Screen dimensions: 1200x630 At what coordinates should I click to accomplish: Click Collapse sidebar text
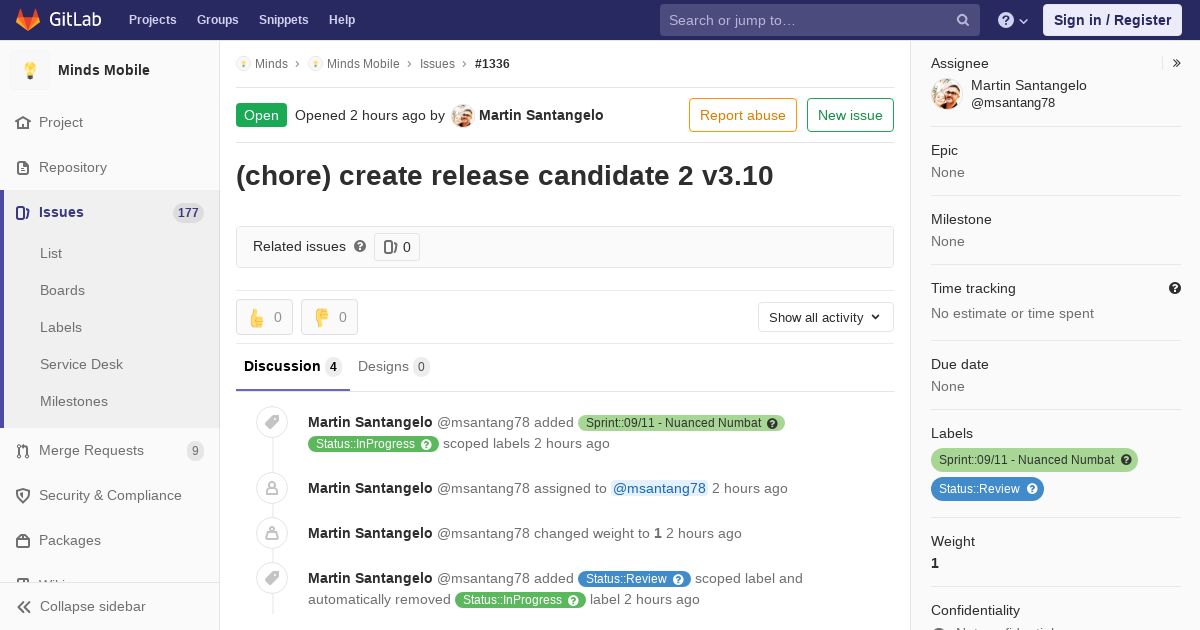click(x=93, y=607)
